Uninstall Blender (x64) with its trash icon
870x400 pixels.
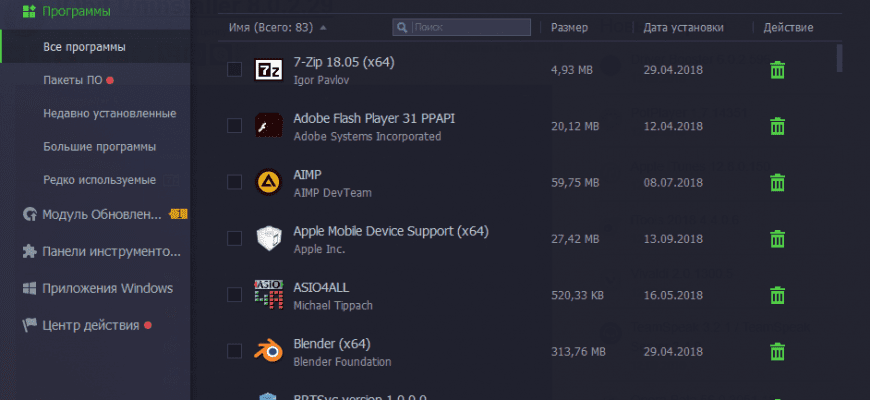click(777, 351)
